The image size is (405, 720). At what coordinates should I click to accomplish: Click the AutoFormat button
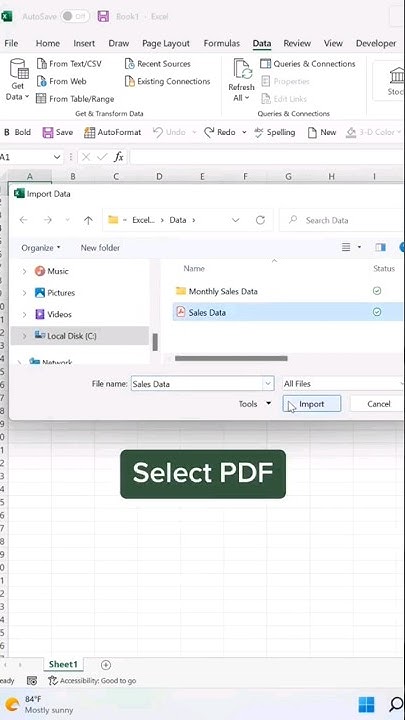point(113,132)
